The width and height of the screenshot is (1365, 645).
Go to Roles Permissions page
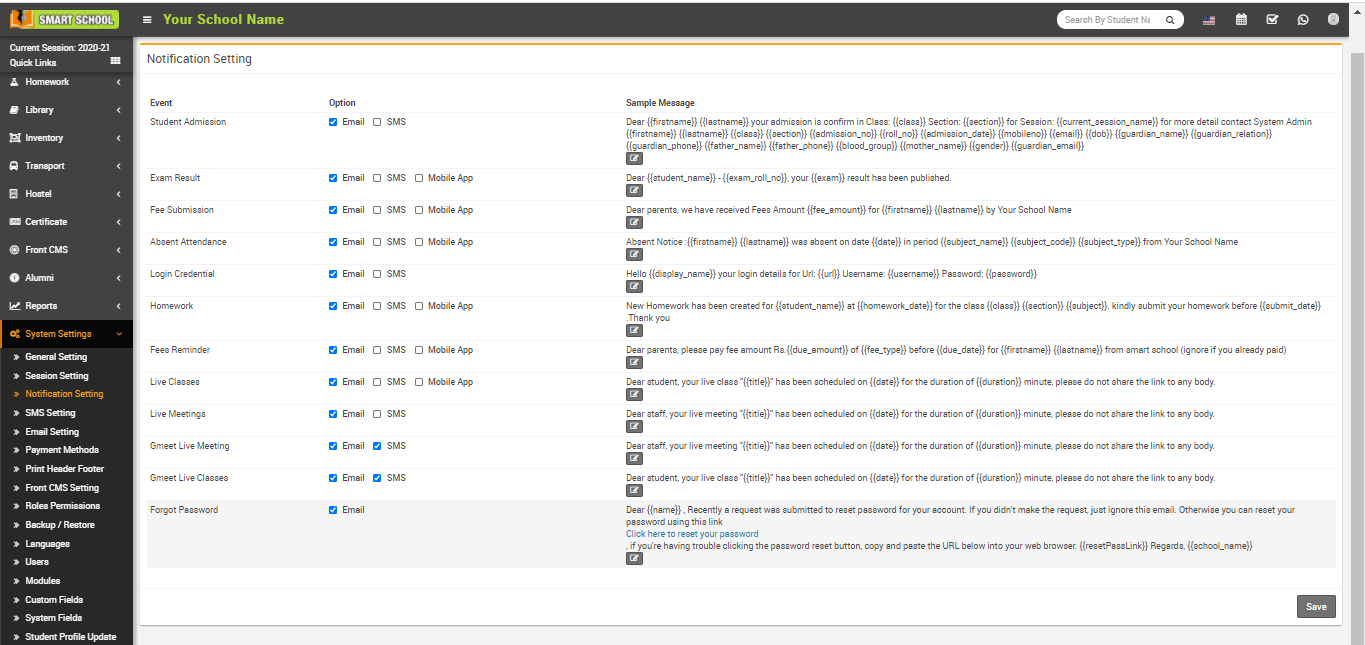click(62, 506)
